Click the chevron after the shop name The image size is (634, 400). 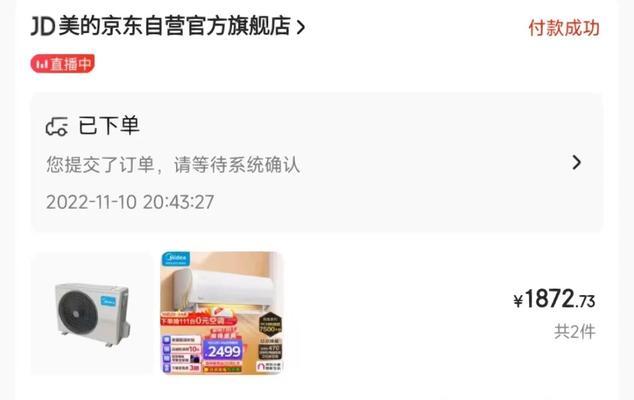point(300,27)
